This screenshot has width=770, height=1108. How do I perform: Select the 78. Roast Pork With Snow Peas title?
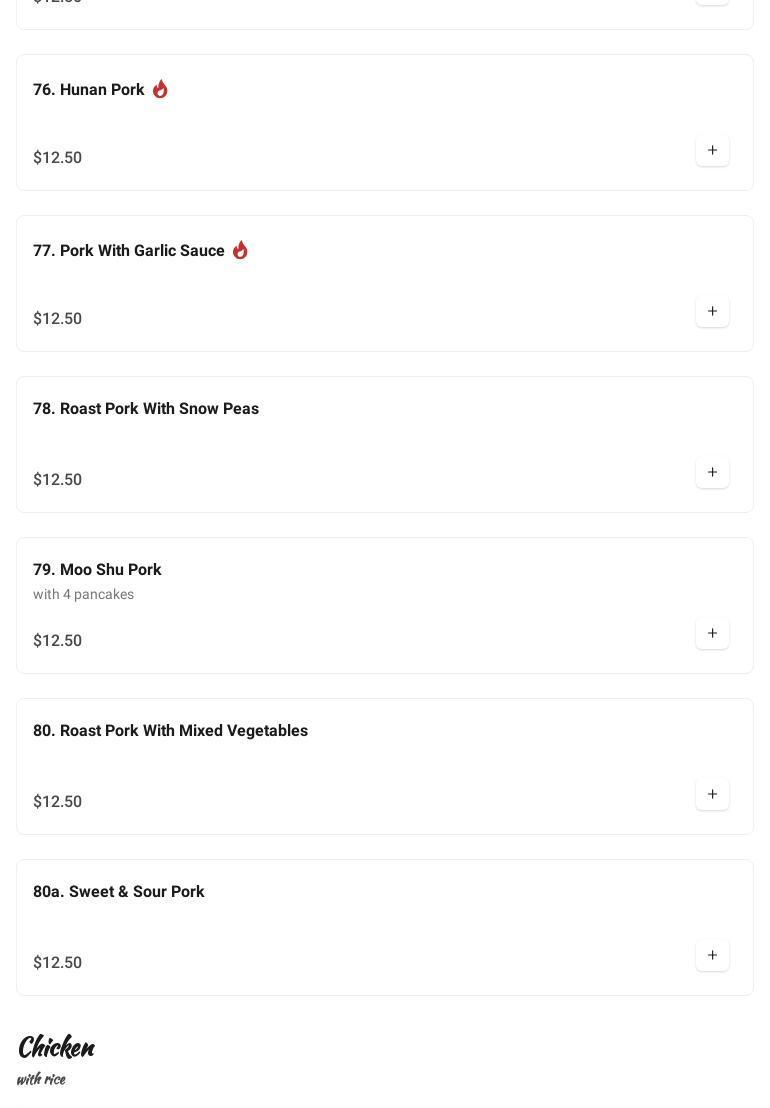[145, 409]
